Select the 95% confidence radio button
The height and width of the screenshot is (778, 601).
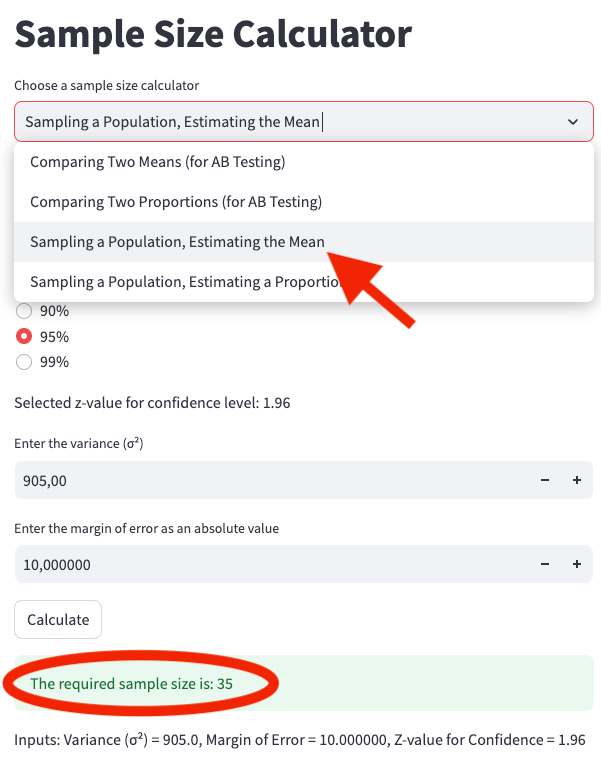point(25,337)
